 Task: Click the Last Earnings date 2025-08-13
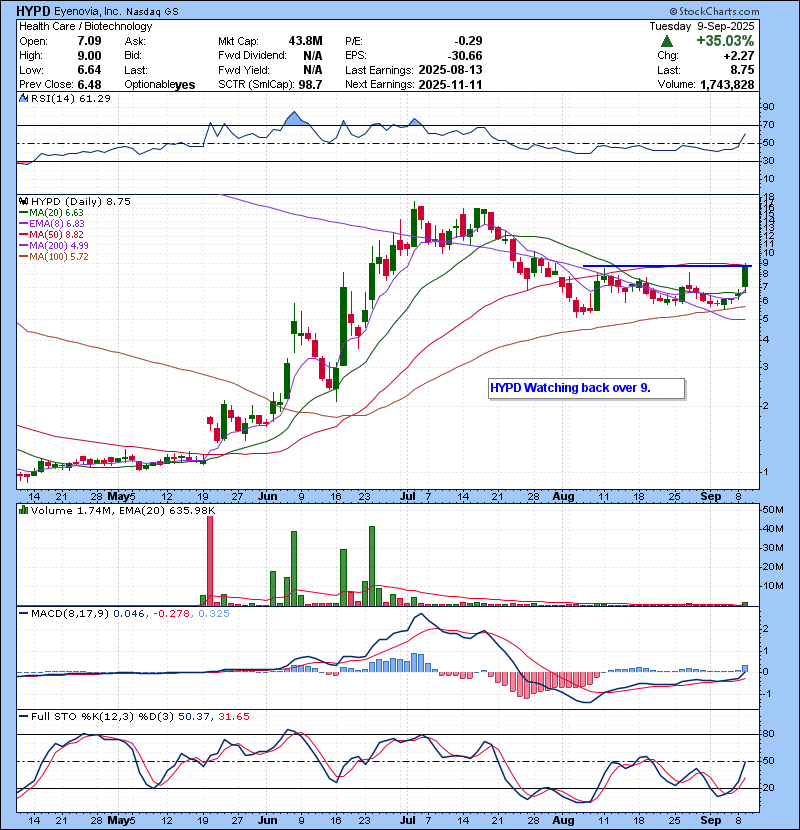click(450, 70)
